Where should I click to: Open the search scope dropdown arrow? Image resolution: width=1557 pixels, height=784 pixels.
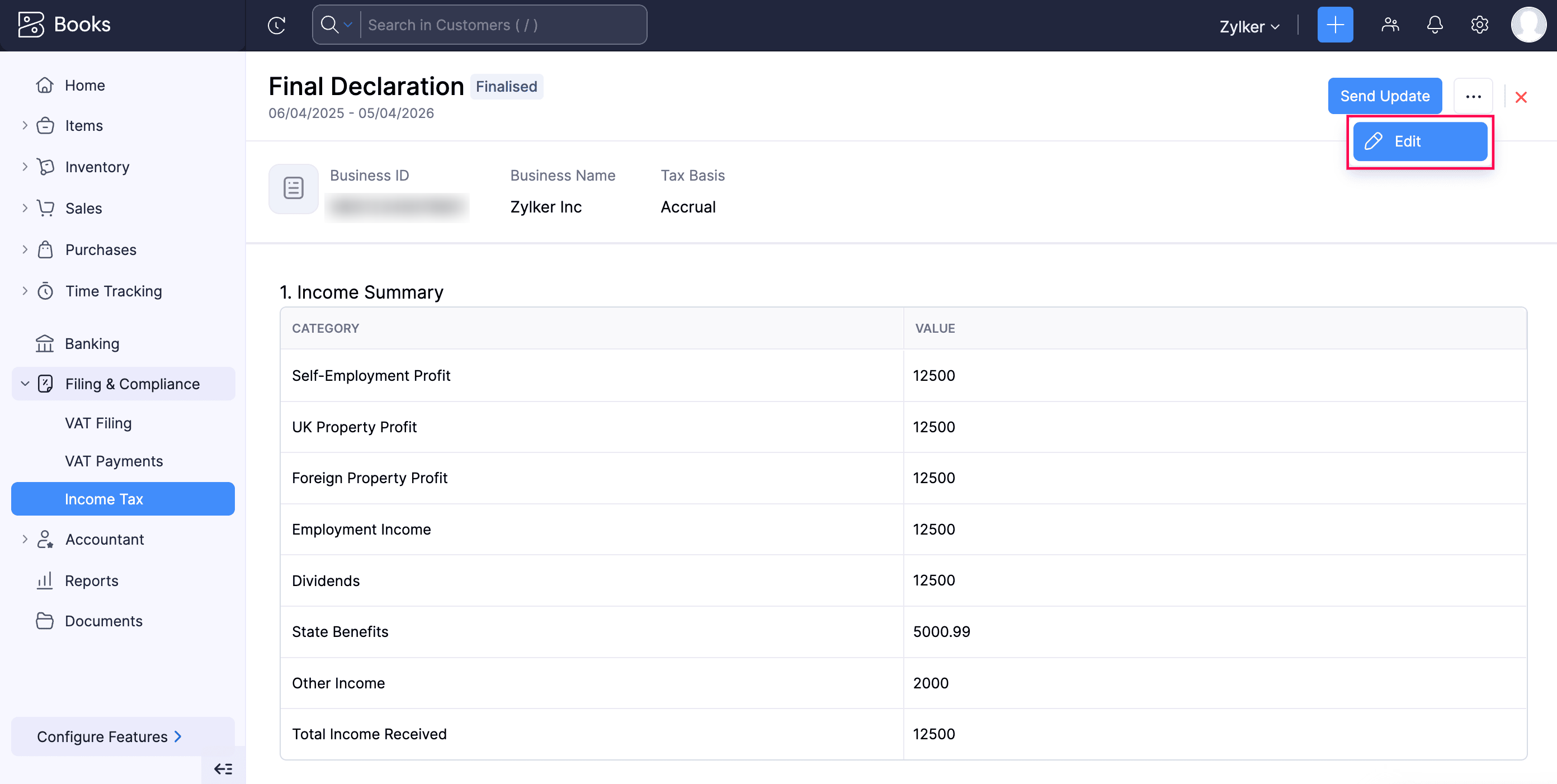coord(347,25)
